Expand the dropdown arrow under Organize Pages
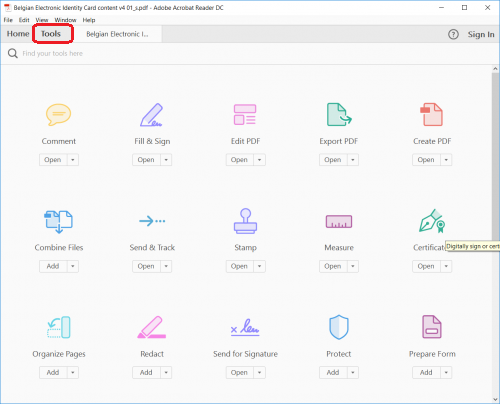The image size is (500, 404). pos(73,372)
